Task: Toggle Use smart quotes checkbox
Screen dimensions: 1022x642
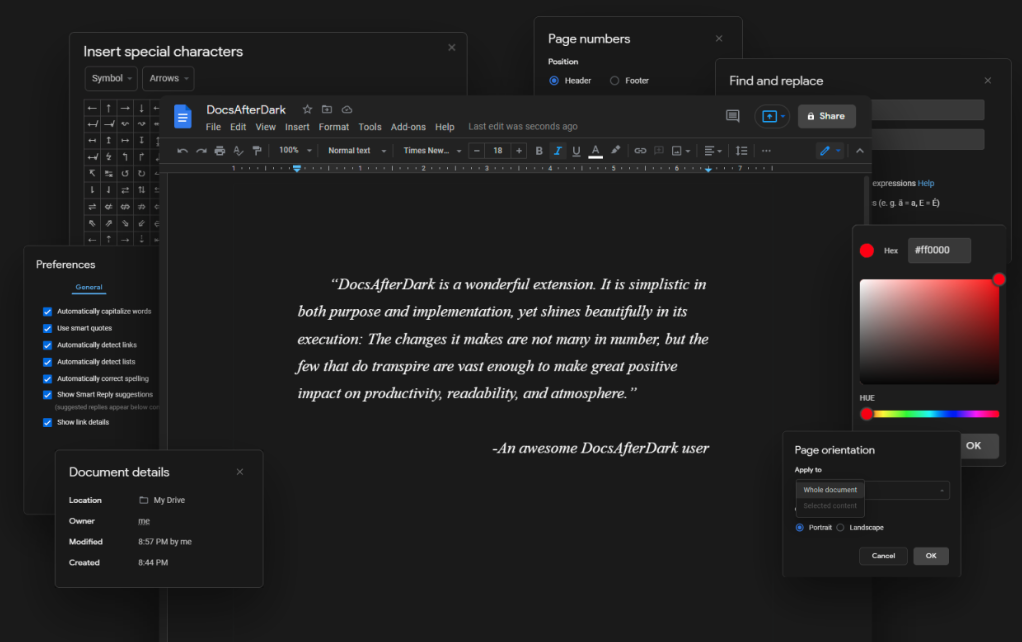Action: 48,328
